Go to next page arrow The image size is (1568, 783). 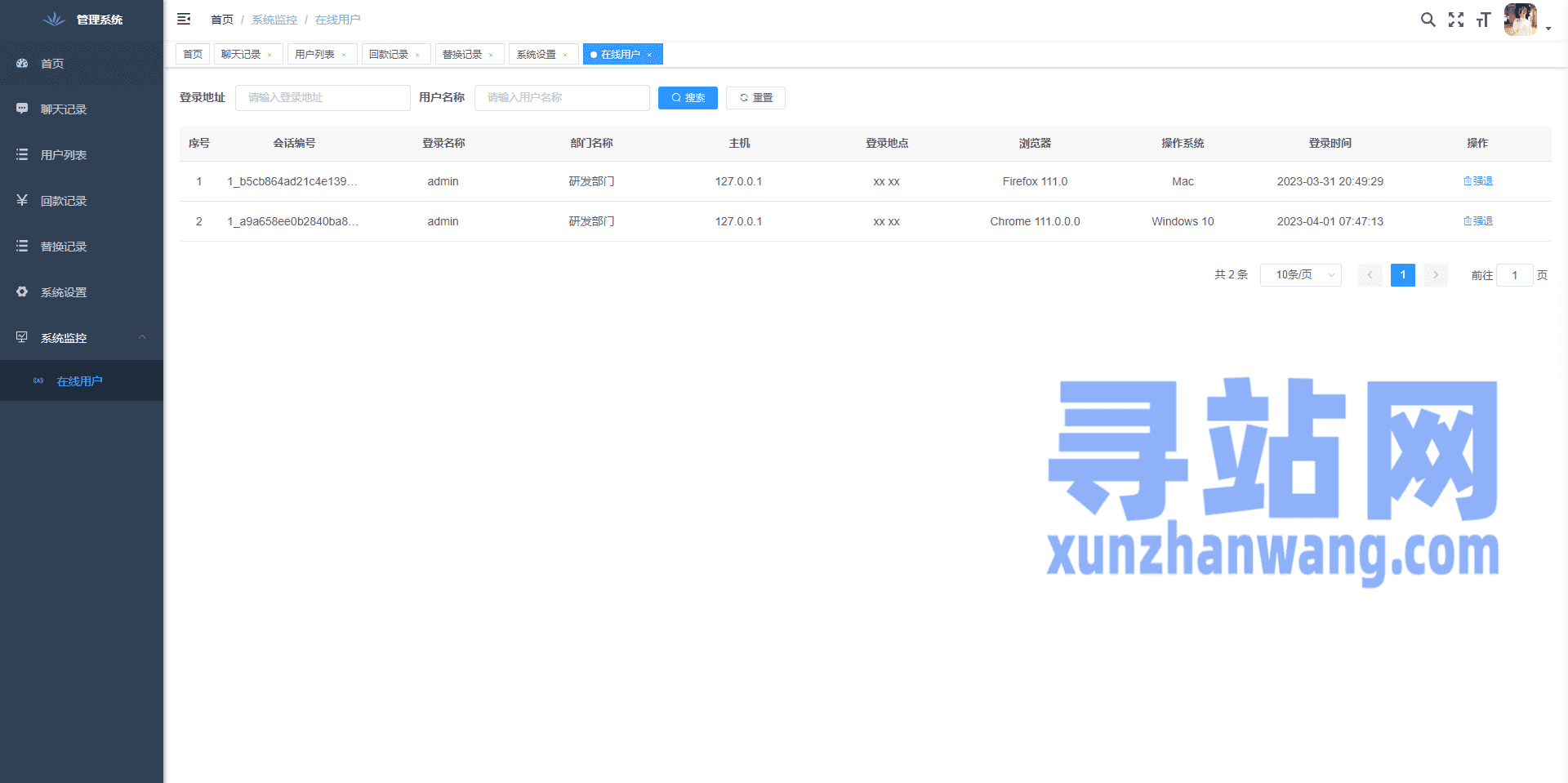pos(1435,275)
